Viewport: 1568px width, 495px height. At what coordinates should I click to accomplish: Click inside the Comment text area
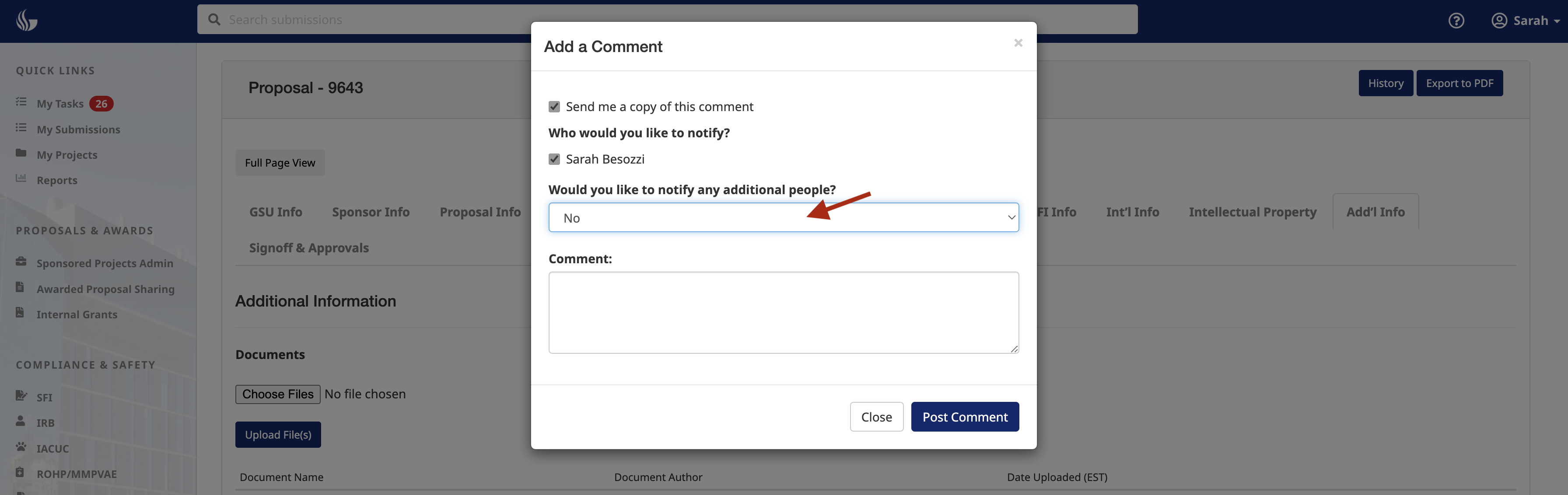click(783, 313)
